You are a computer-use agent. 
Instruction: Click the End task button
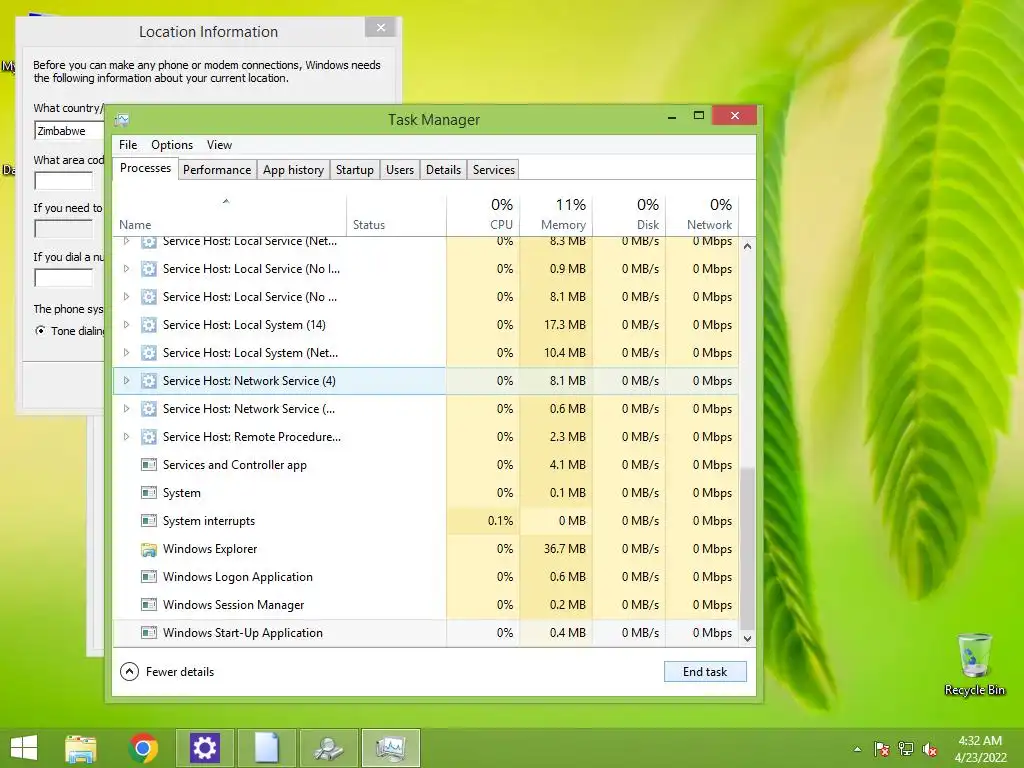point(705,672)
